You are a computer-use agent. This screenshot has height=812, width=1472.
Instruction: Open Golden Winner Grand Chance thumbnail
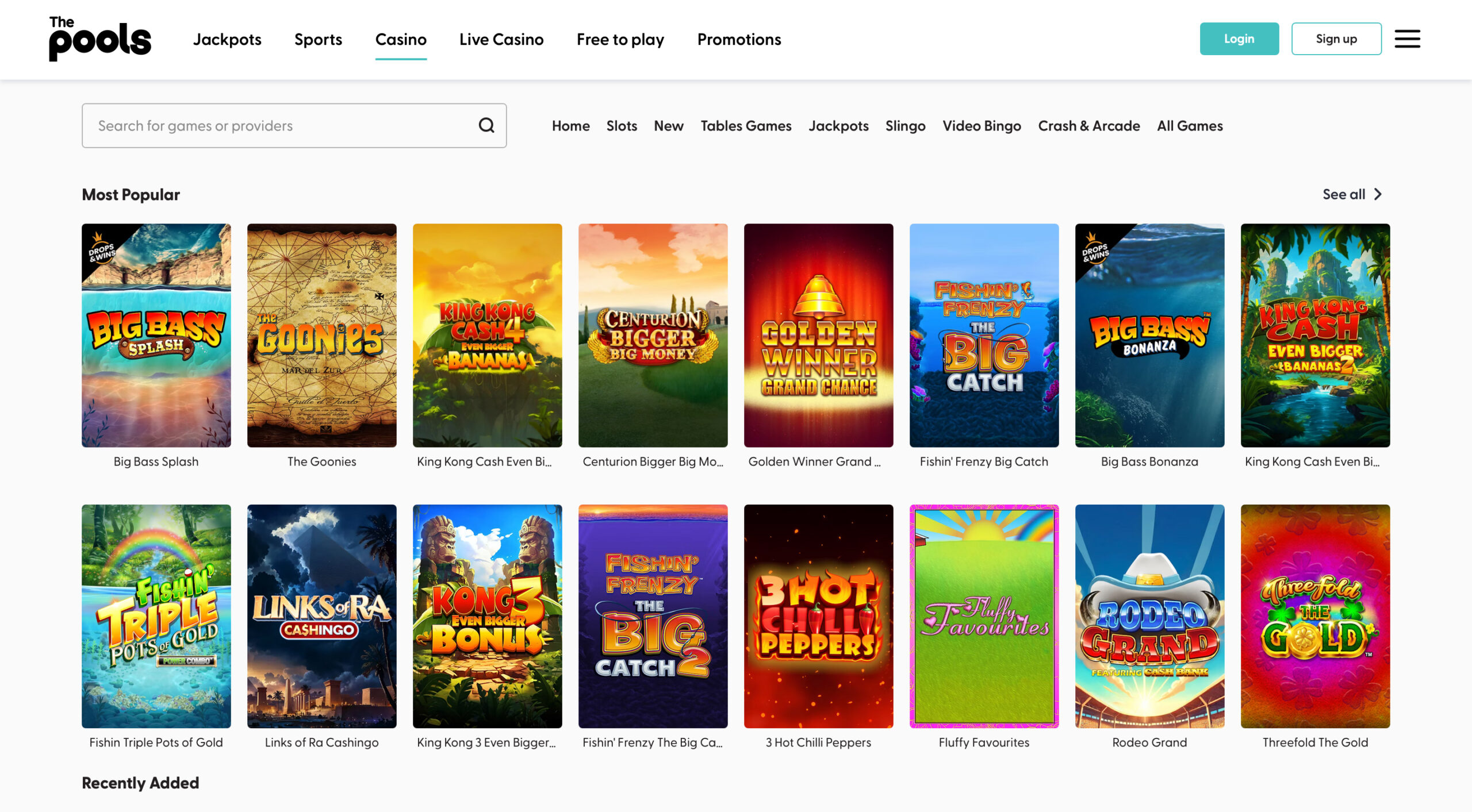pyautogui.click(x=818, y=335)
